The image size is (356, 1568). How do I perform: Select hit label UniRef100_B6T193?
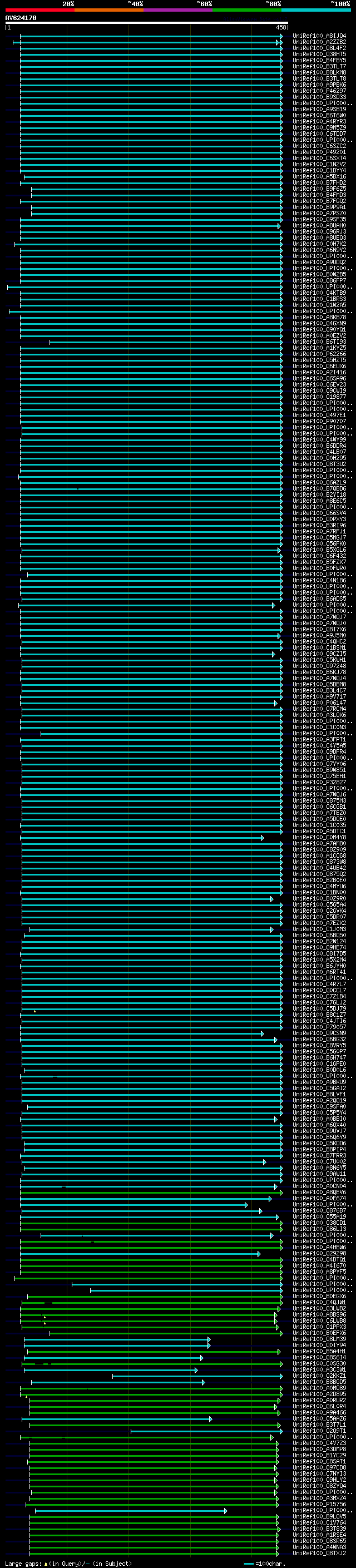point(319,342)
